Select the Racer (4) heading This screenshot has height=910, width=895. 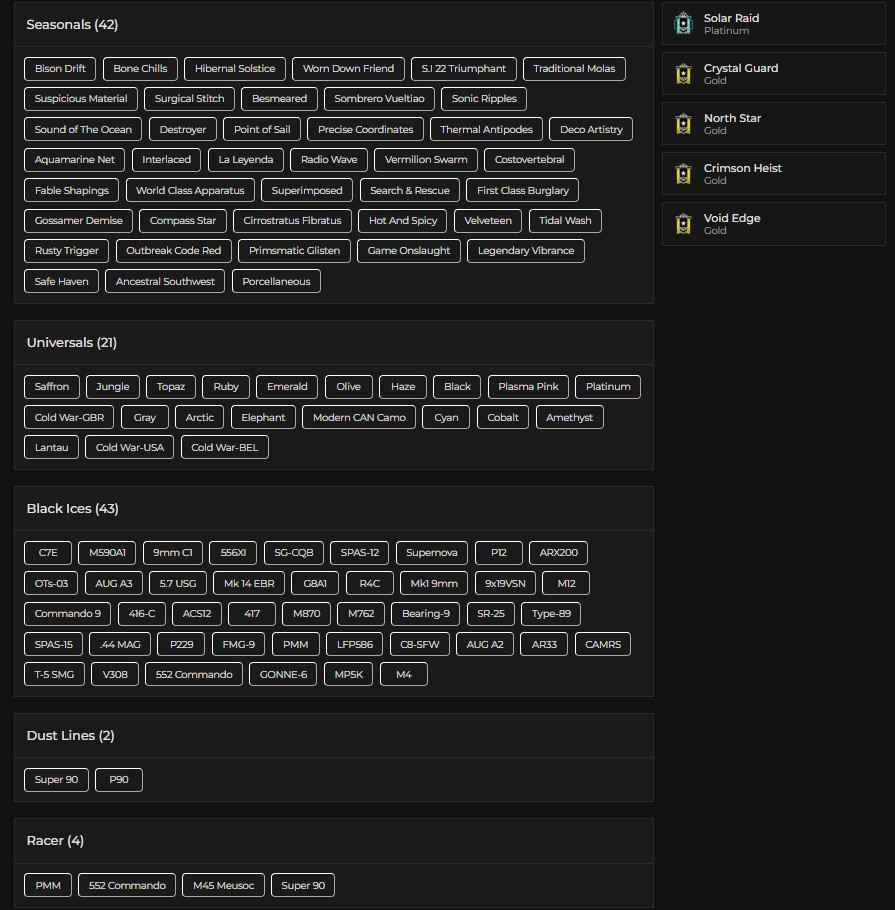[55, 841]
